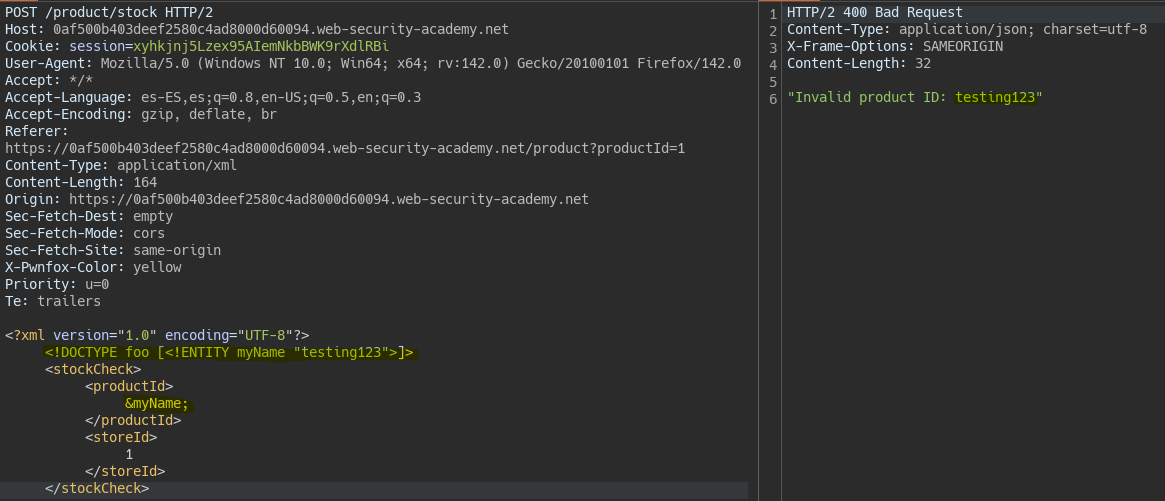1165x501 pixels.
Task: Click response line number 5 in gutter
Action: point(773,82)
